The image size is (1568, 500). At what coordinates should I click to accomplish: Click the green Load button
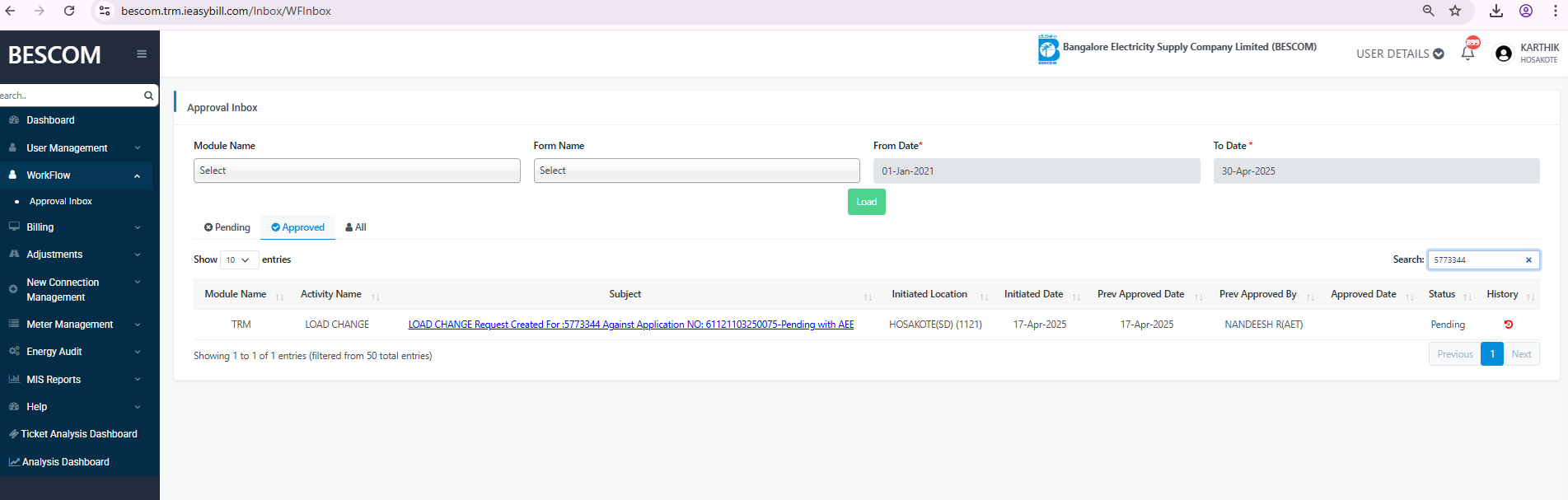coord(867,202)
